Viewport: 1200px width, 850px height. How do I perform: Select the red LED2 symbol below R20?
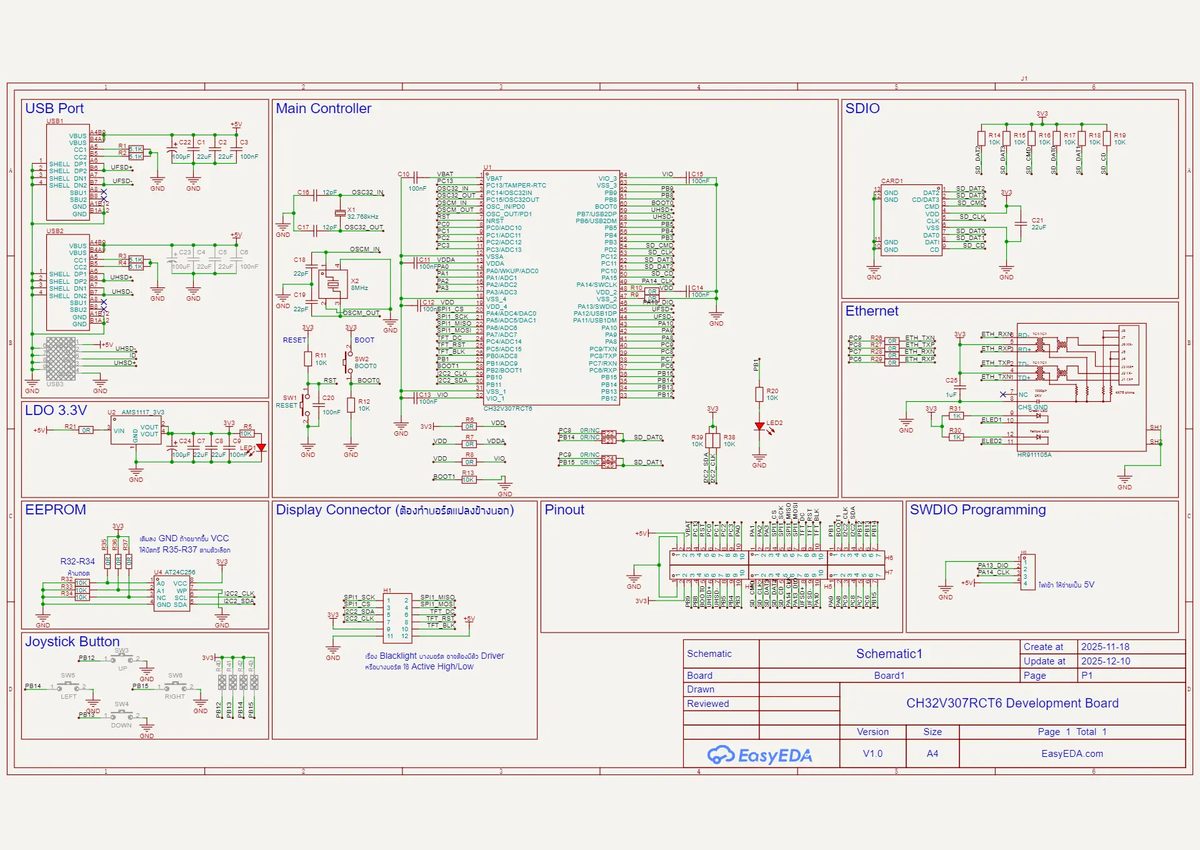[x=758, y=426]
